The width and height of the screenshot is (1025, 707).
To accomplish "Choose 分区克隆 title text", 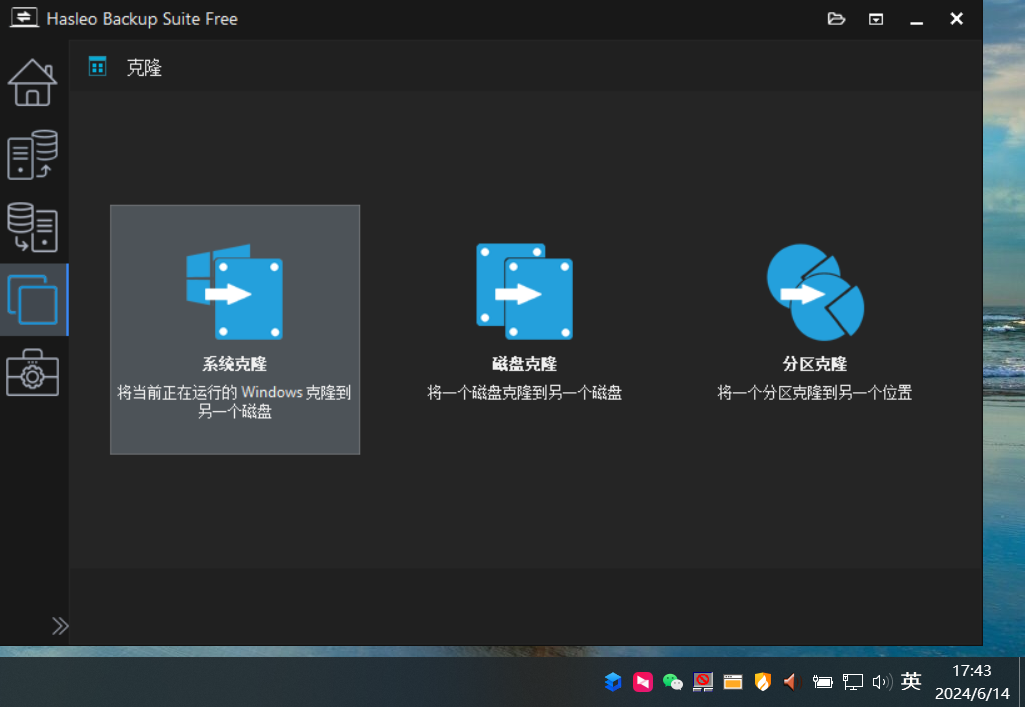I will [x=814, y=364].
